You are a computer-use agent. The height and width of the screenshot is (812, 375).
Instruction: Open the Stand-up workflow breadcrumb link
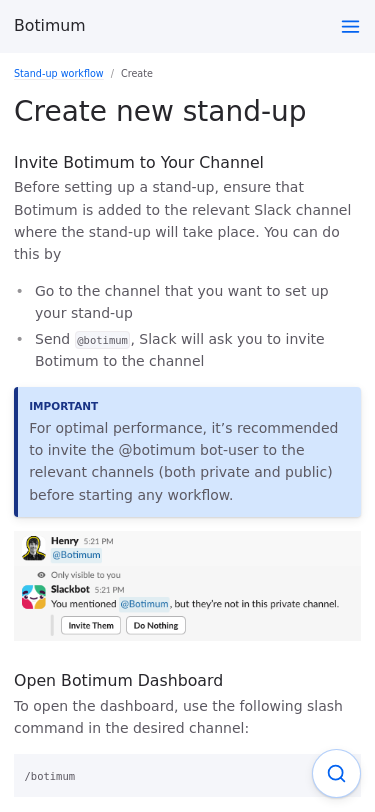pos(59,74)
